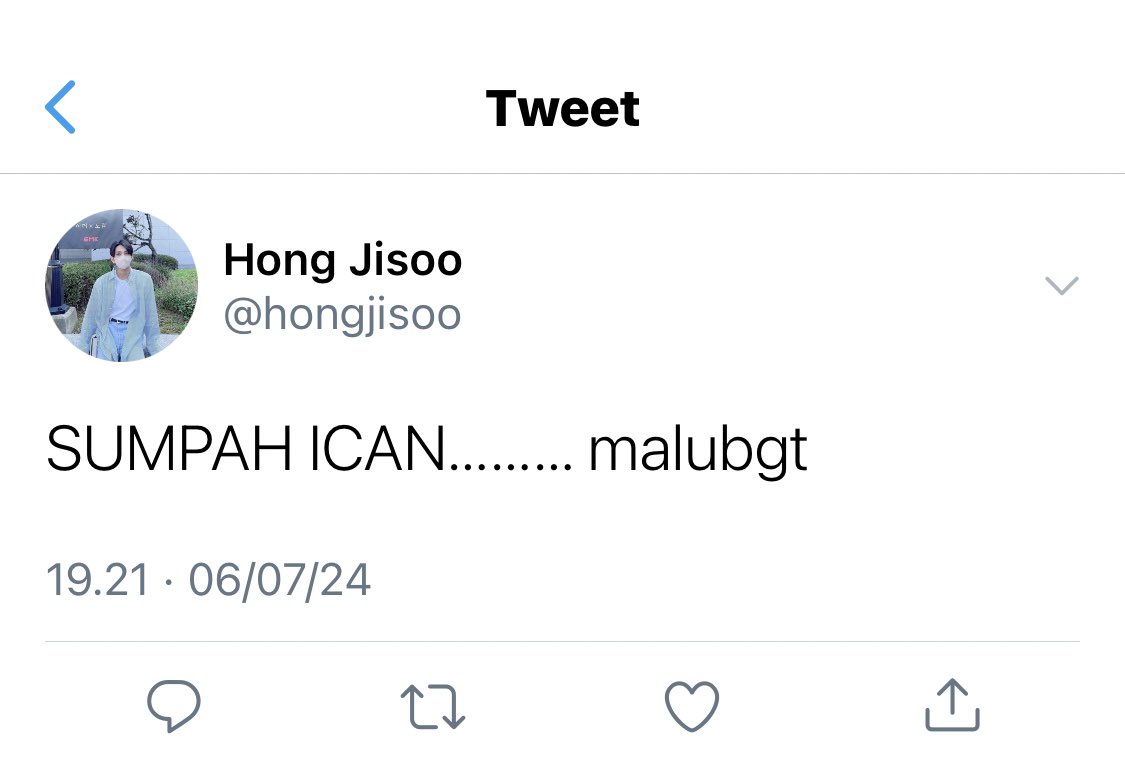This screenshot has width=1125, height=771.
Task: Open the share sheet with the share icon
Action: 952,705
